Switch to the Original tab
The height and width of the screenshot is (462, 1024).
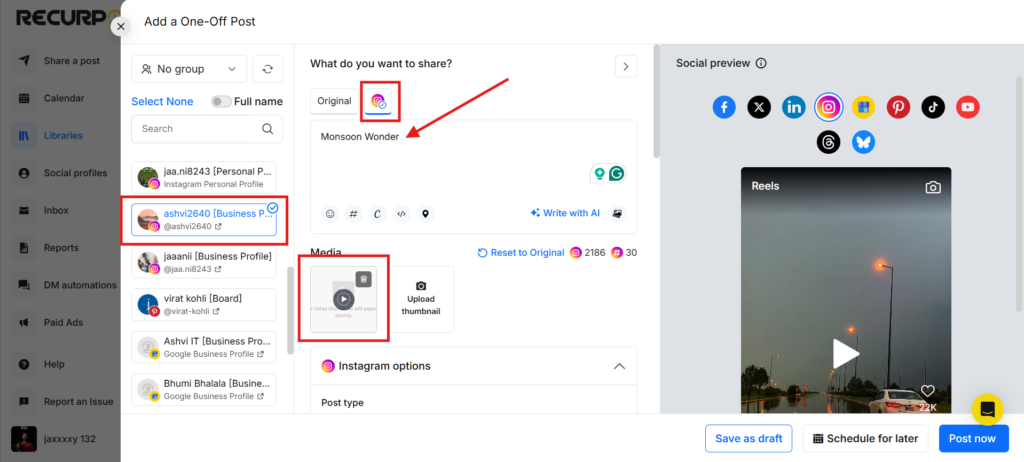(x=334, y=101)
